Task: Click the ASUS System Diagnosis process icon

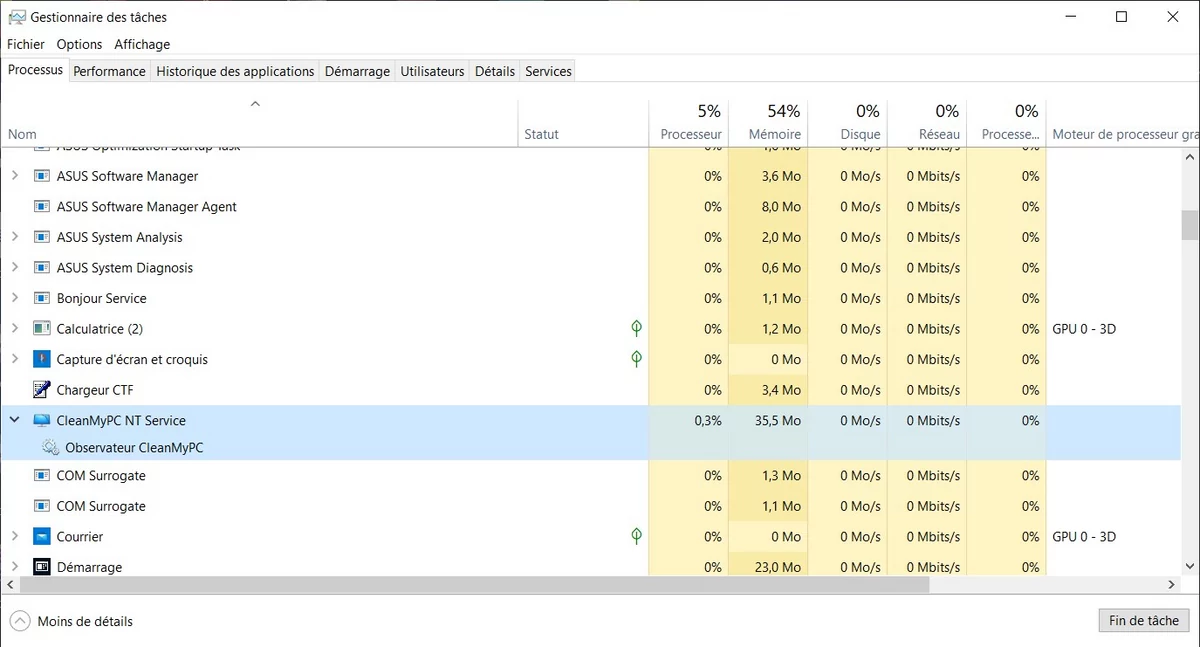Action: tap(41, 268)
